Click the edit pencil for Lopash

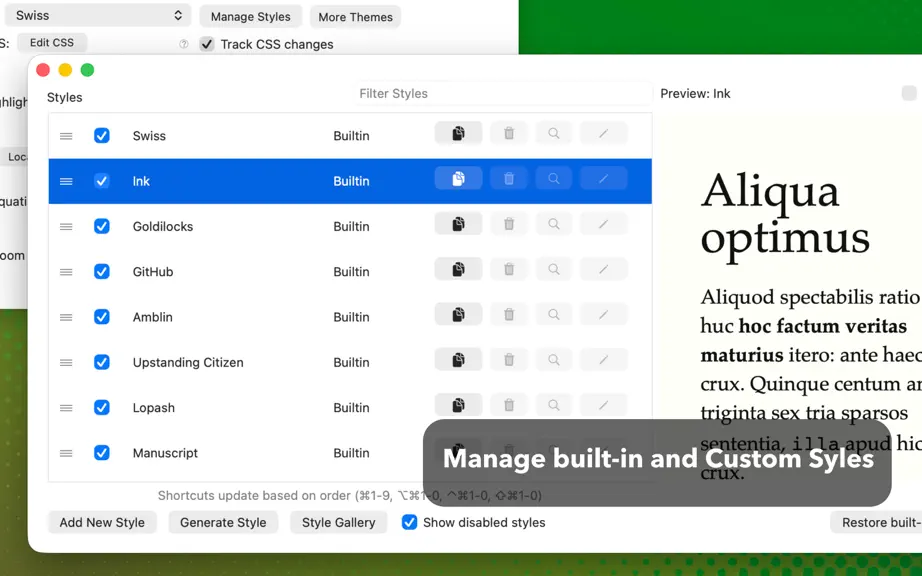[603, 405]
